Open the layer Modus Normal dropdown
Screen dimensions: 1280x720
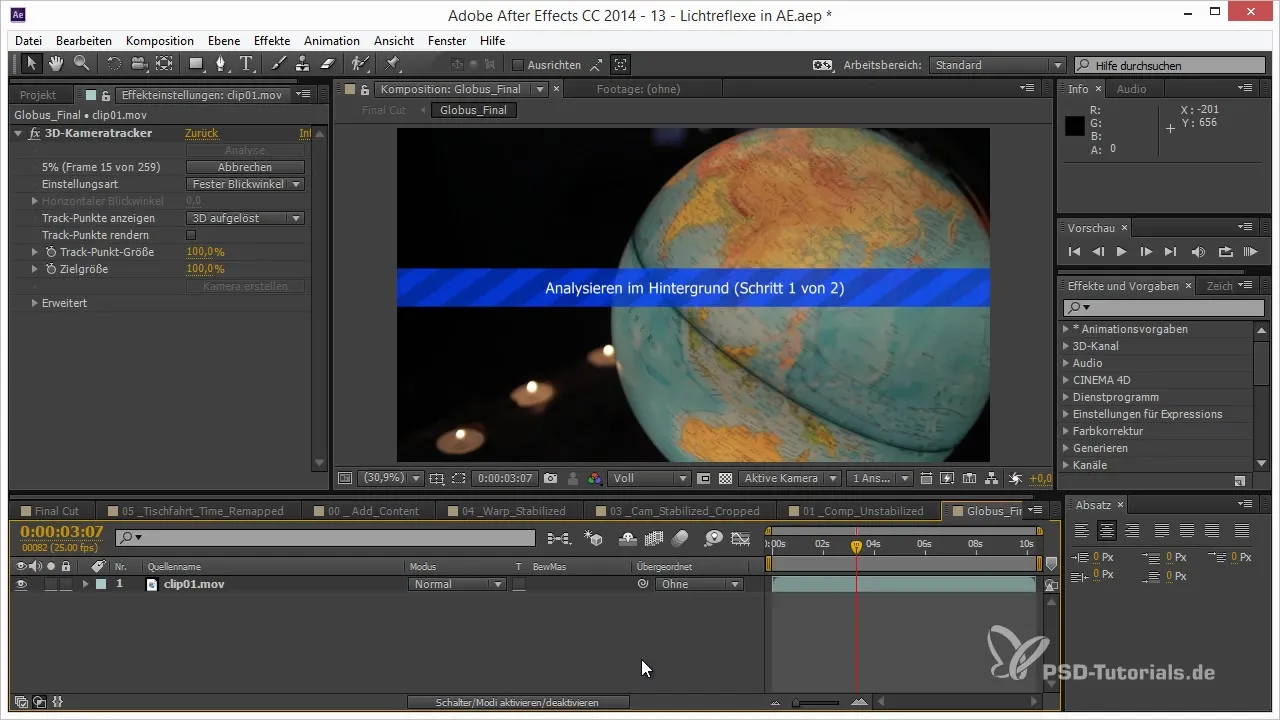tap(457, 584)
